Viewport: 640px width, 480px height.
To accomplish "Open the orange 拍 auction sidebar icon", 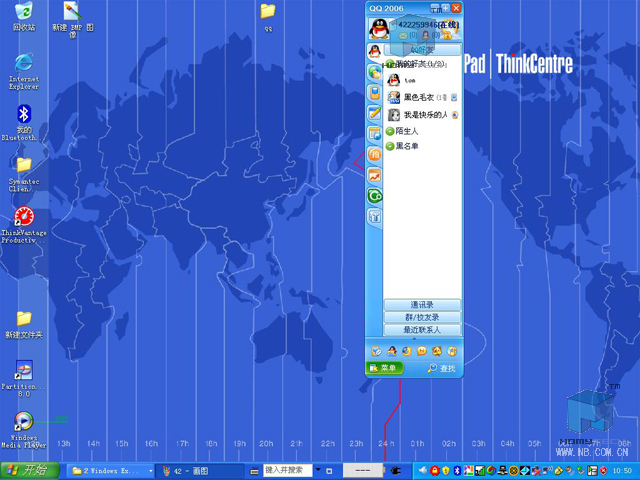I will [x=374, y=154].
